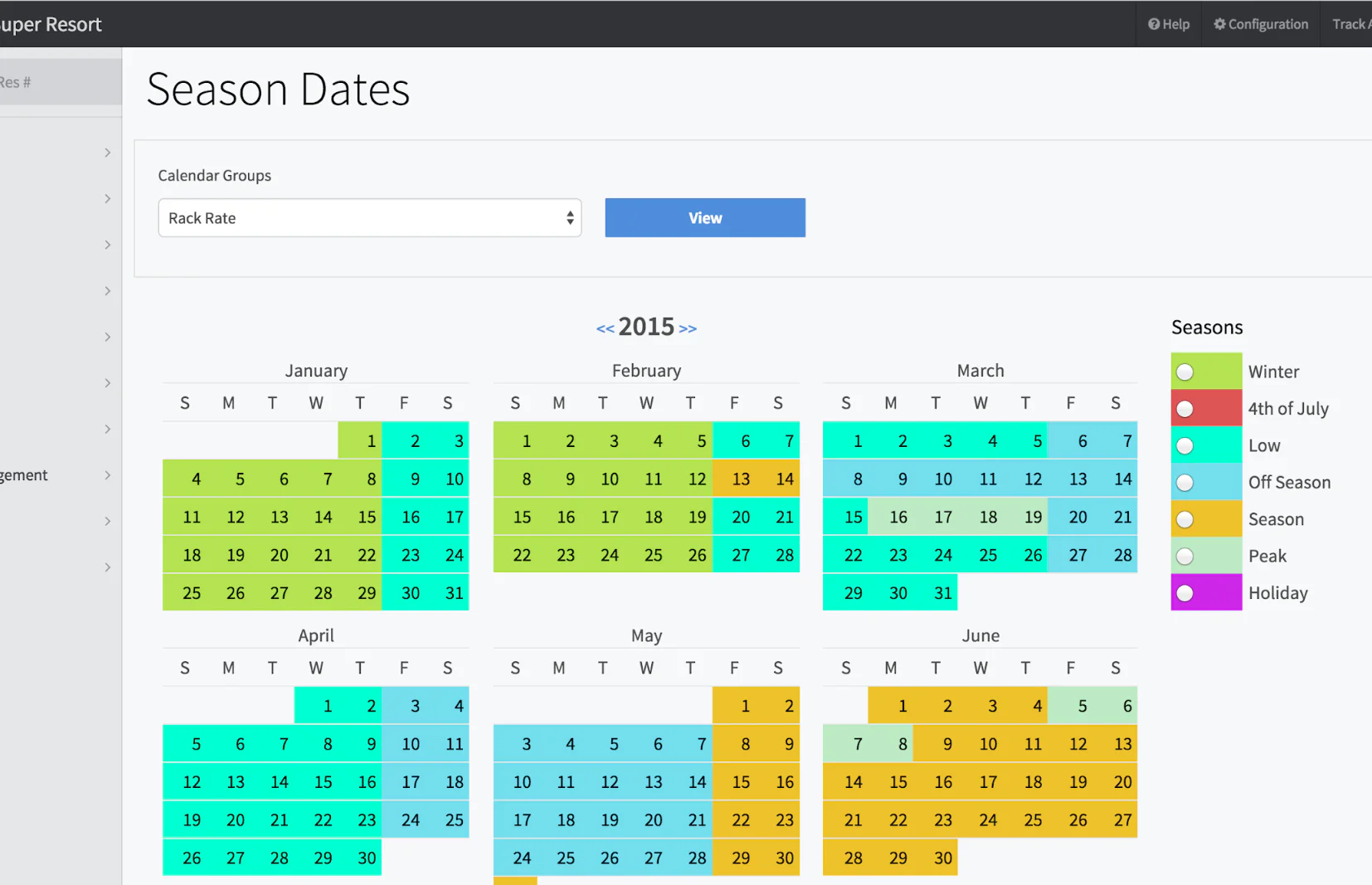Click June 7 in the calendar
This screenshot has width=1372, height=885.
[845, 744]
